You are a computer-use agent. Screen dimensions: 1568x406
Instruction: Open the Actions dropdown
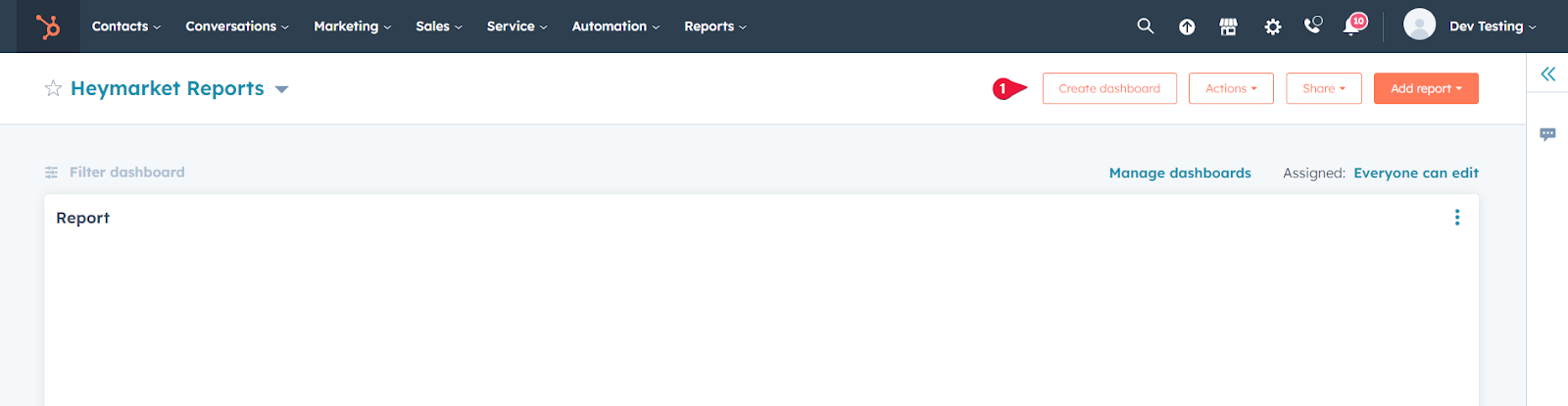coord(1231,88)
